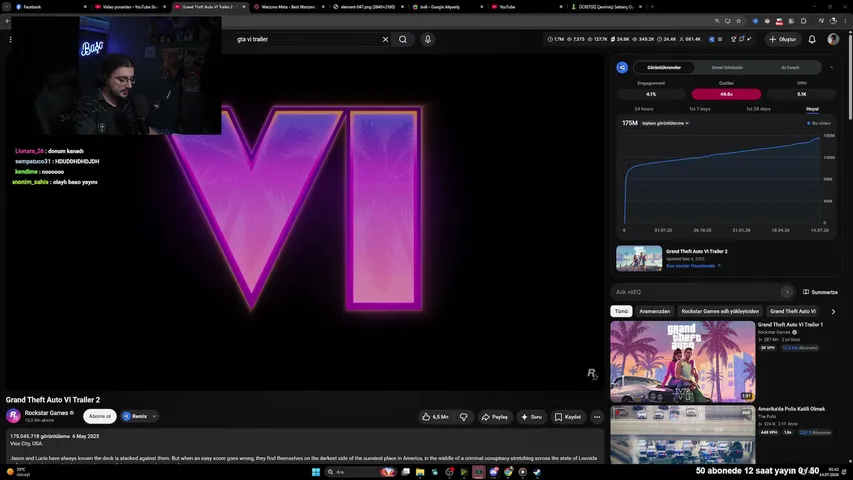Viewport: 853px width, 480px height.
Task: Show the 24 hours chart range
Action: click(644, 109)
